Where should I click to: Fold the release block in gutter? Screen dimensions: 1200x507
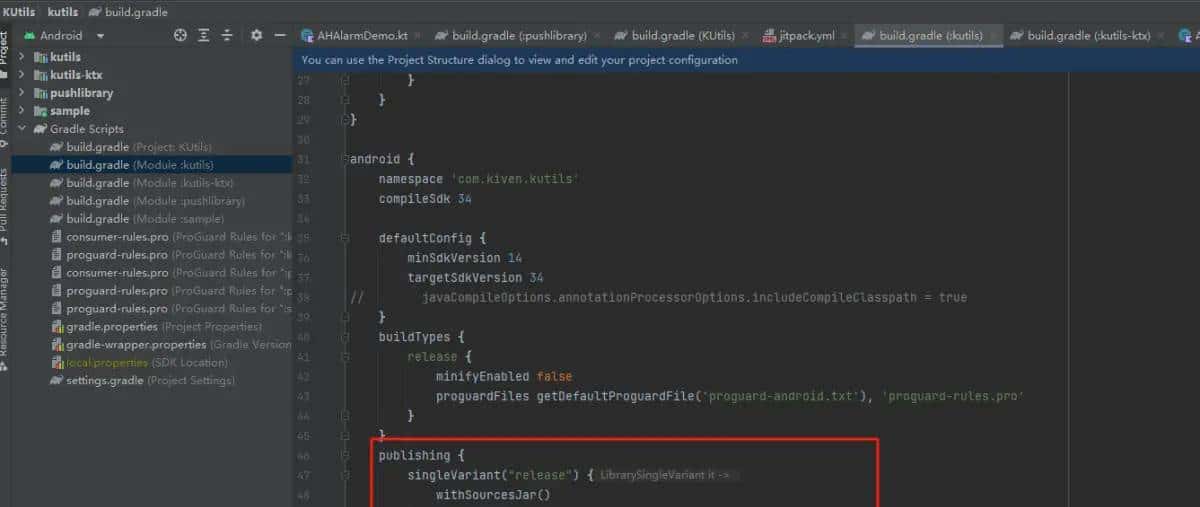(x=343, y=356)
